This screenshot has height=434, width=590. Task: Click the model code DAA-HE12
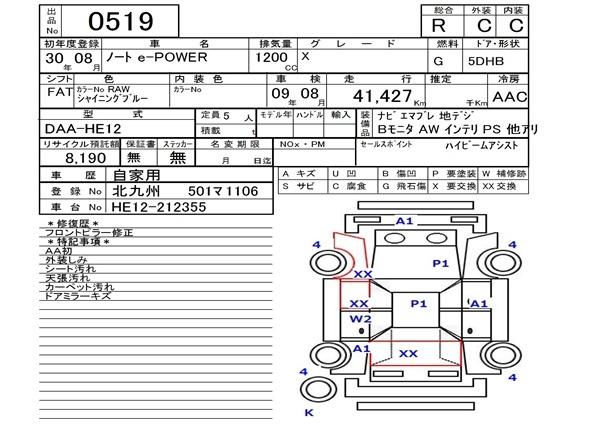click(x=83, y=129)
